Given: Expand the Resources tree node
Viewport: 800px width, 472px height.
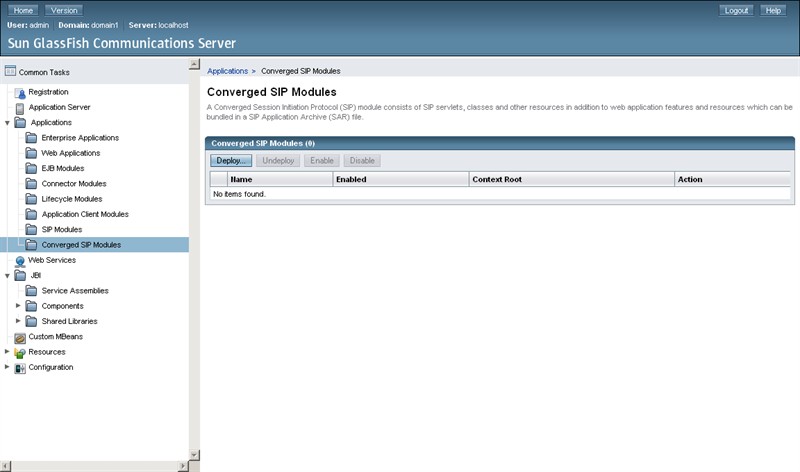Looking at the screenshot, I should (7, 352).
